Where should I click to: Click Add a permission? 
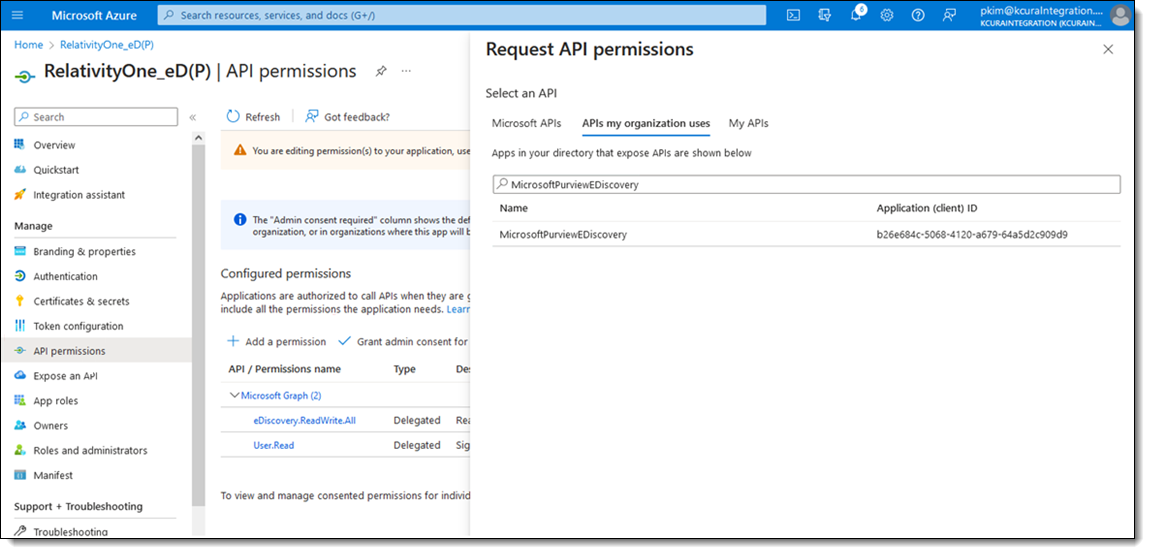(x=277, y=341)
